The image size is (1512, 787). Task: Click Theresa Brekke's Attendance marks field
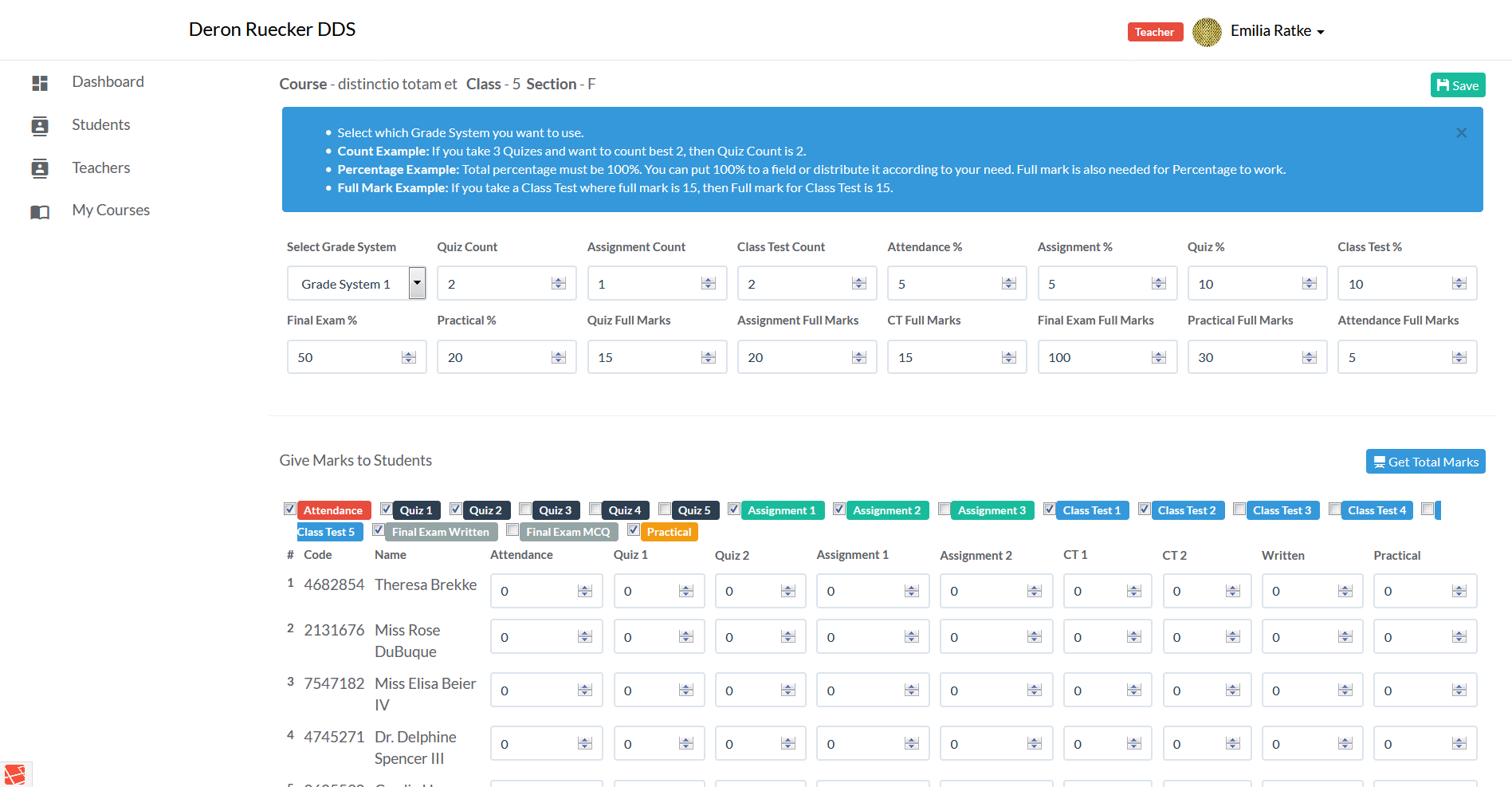(546, 591)
